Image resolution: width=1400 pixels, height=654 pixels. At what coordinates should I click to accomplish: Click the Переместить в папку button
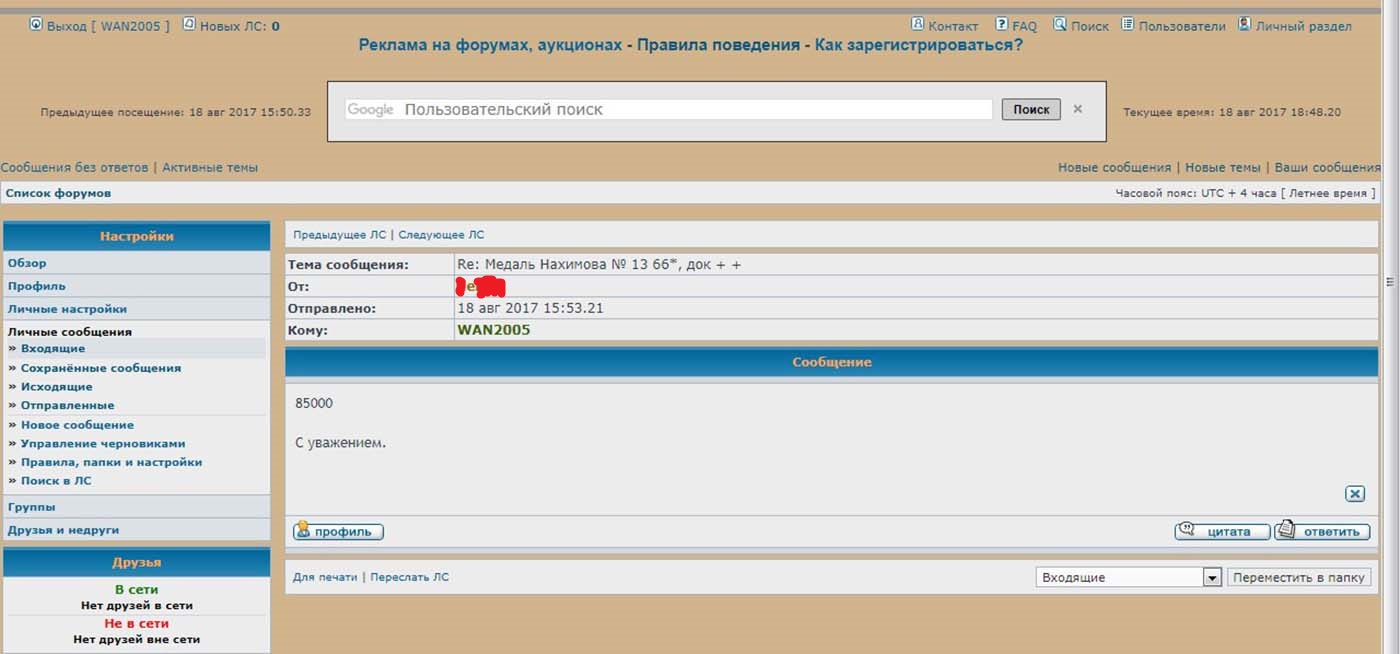tap(1300, 578)
